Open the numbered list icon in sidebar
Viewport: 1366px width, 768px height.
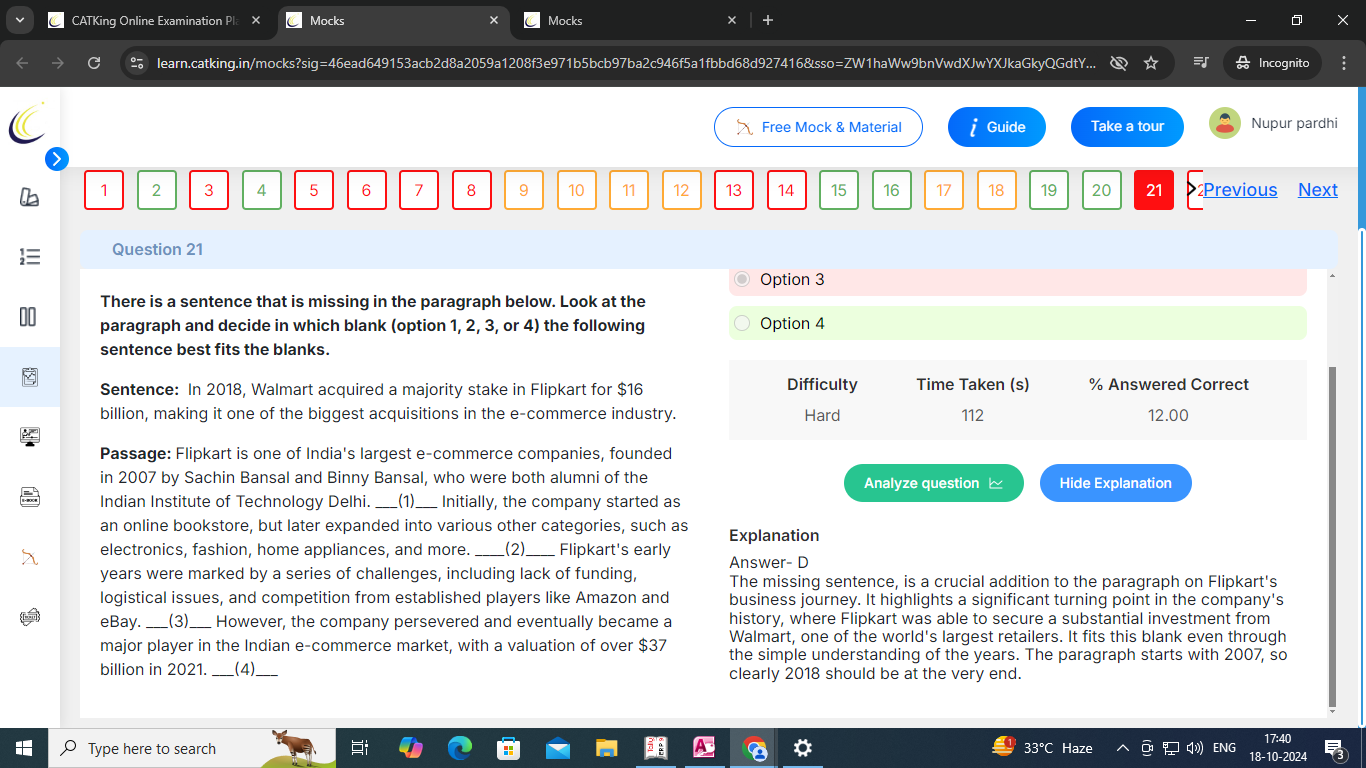(x=29, y=258)
